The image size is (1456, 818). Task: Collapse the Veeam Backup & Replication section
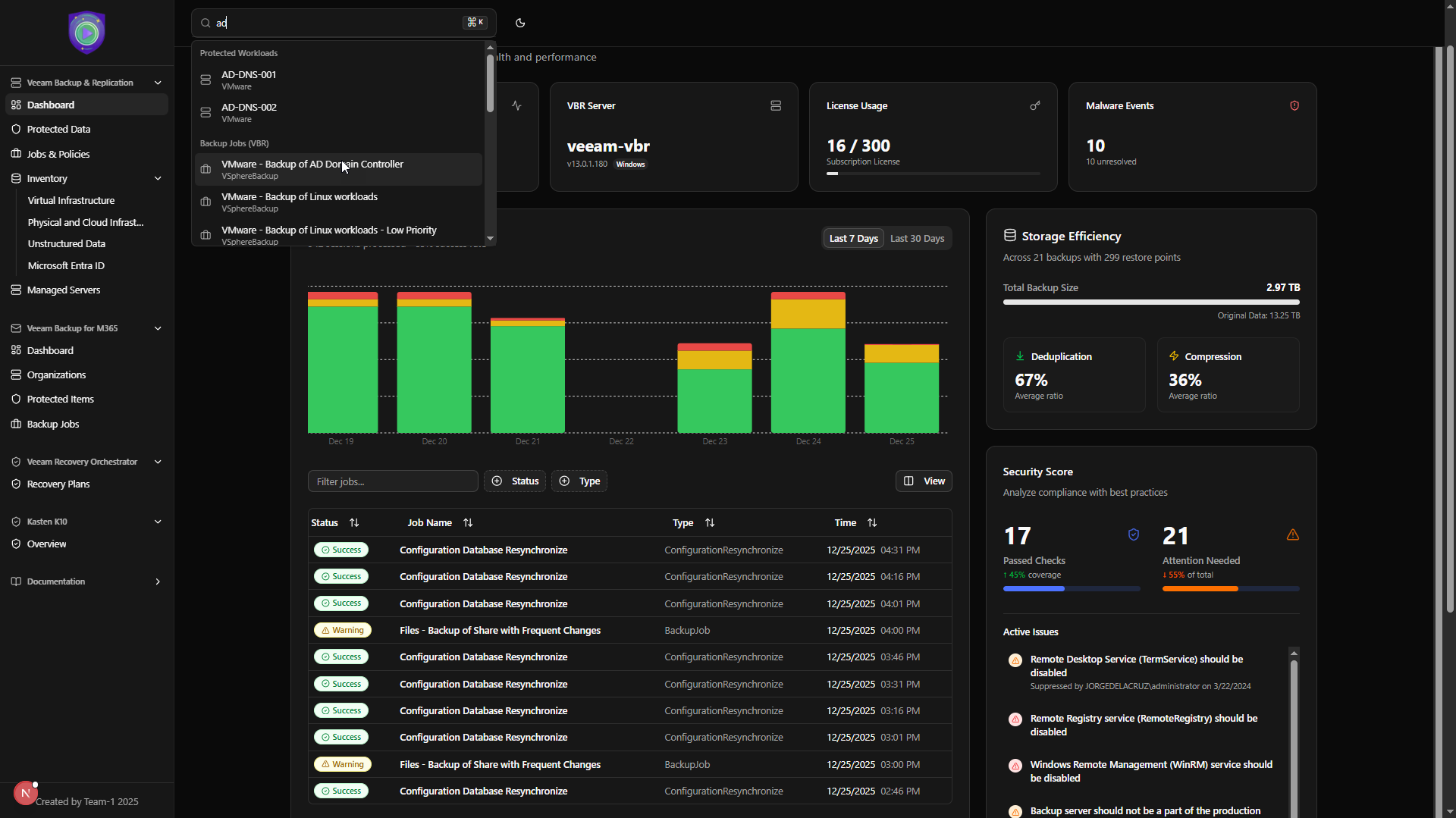tap(158, 83)
